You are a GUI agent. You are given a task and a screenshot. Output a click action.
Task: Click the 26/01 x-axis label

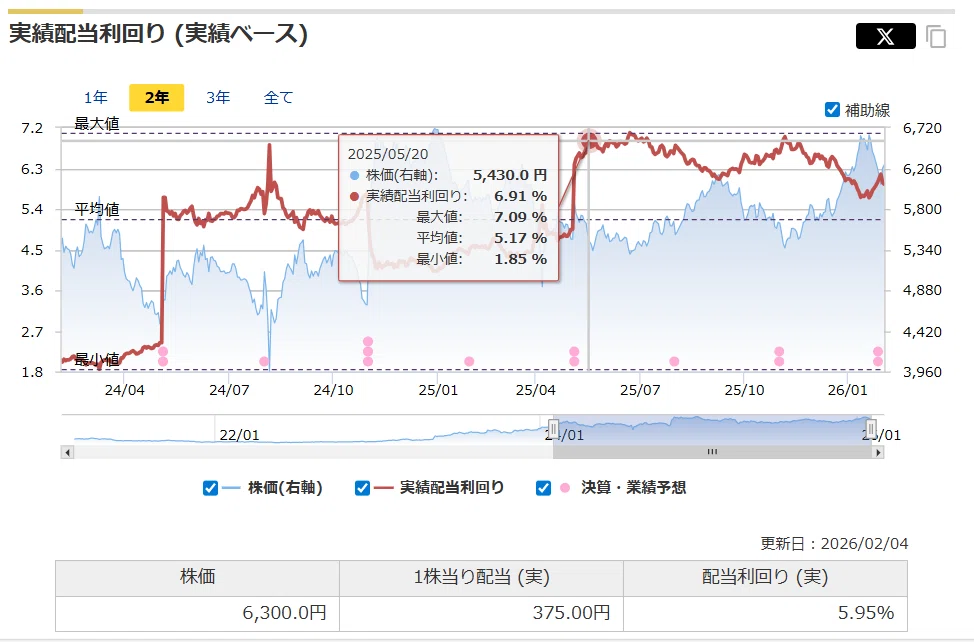point(847,391)
